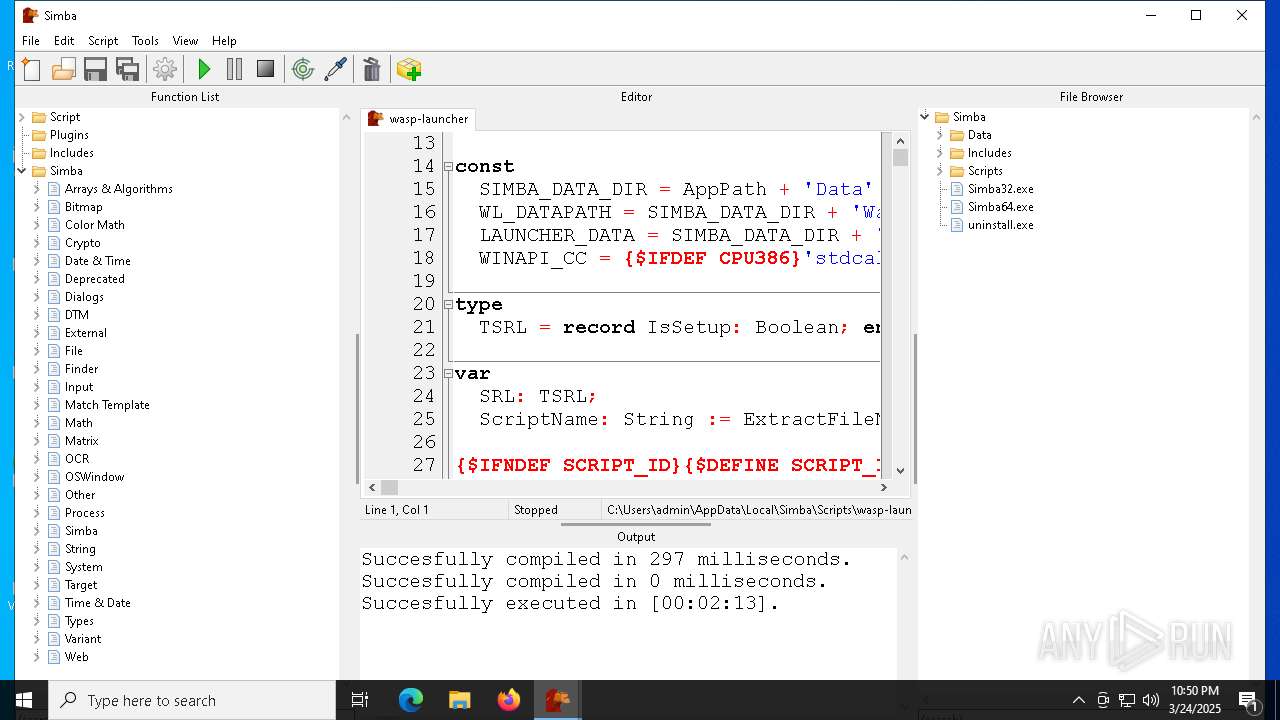Screen dimensions: 1280x720
Task: Open the Script menu
Action: (x=103, y=41)
